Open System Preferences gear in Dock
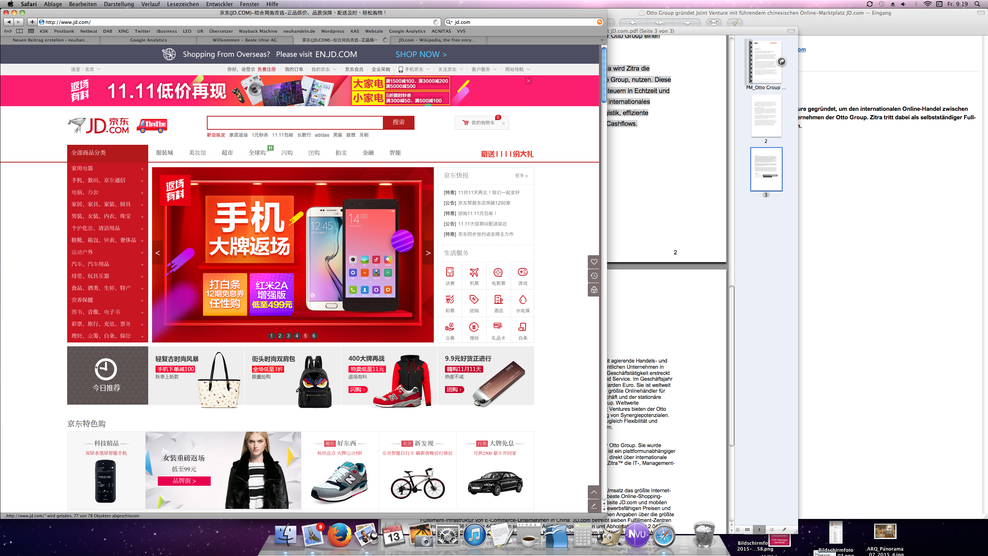988x556 pixels. (447, 536)
